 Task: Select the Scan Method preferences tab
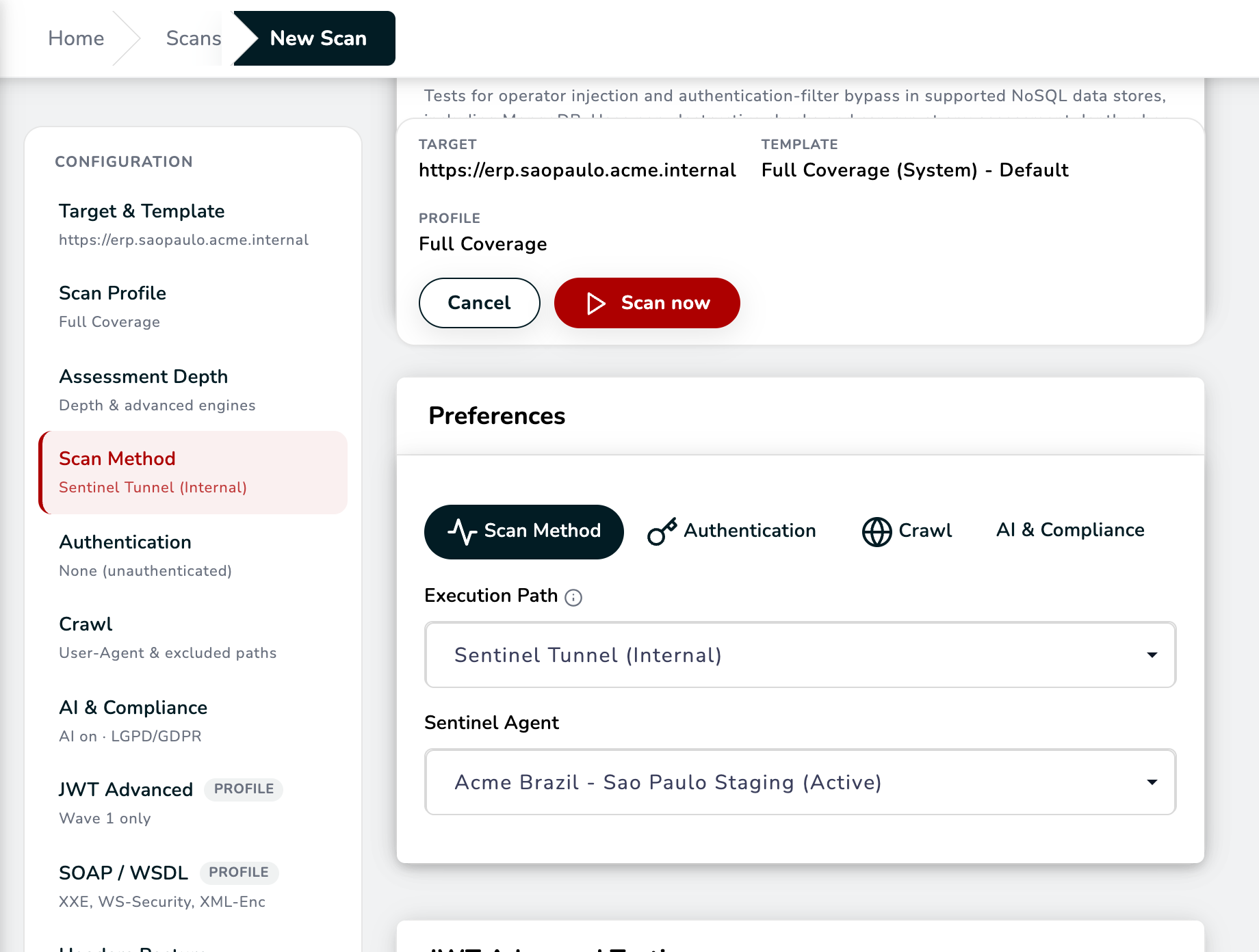click(x=524, y=531)
